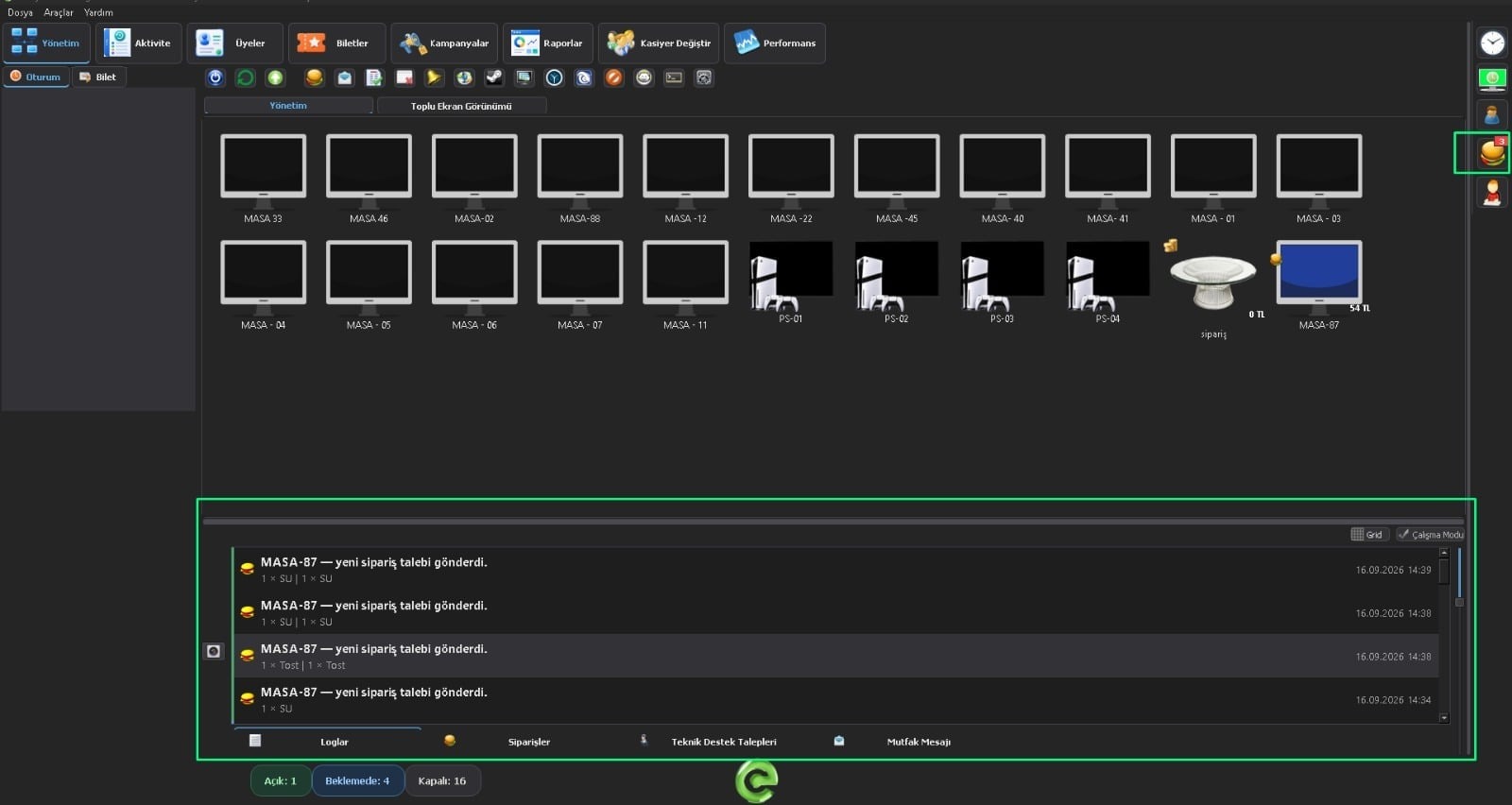Screen dimensions: 1512x805
Task: Click the envelope message toolbar icon
Action: (345, 77)
